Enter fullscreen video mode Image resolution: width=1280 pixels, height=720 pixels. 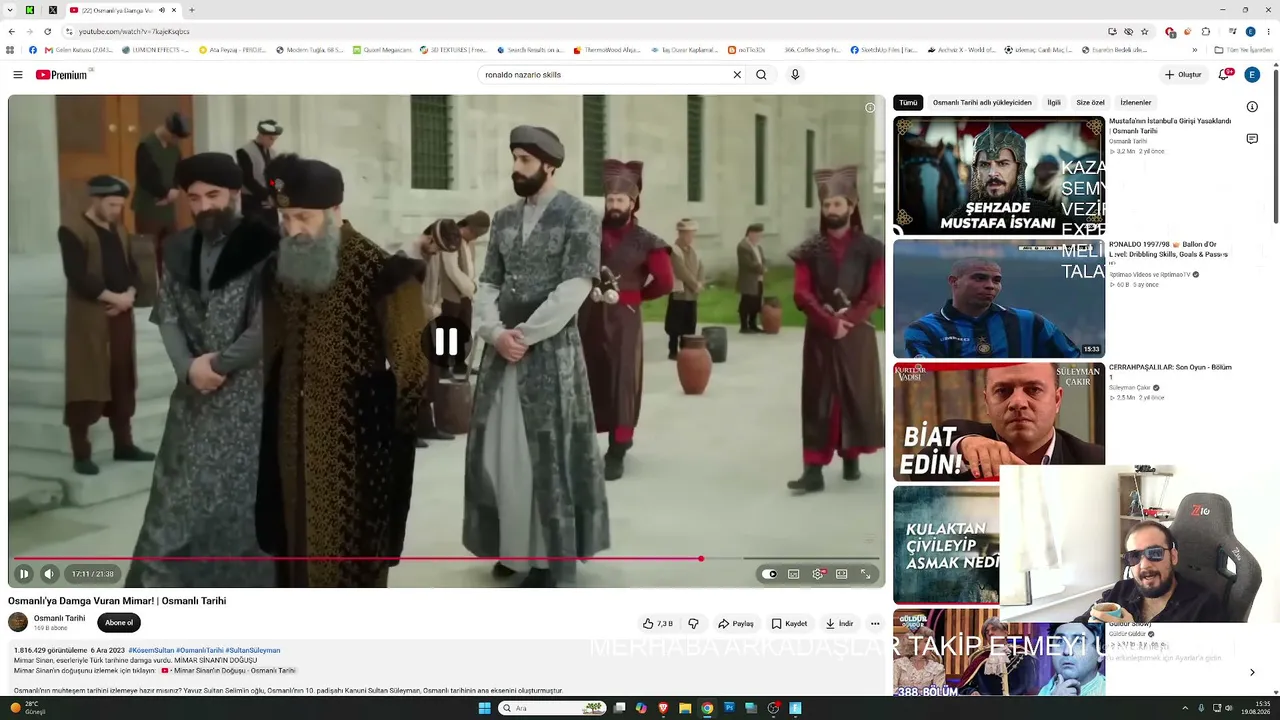tap(866, 574)
